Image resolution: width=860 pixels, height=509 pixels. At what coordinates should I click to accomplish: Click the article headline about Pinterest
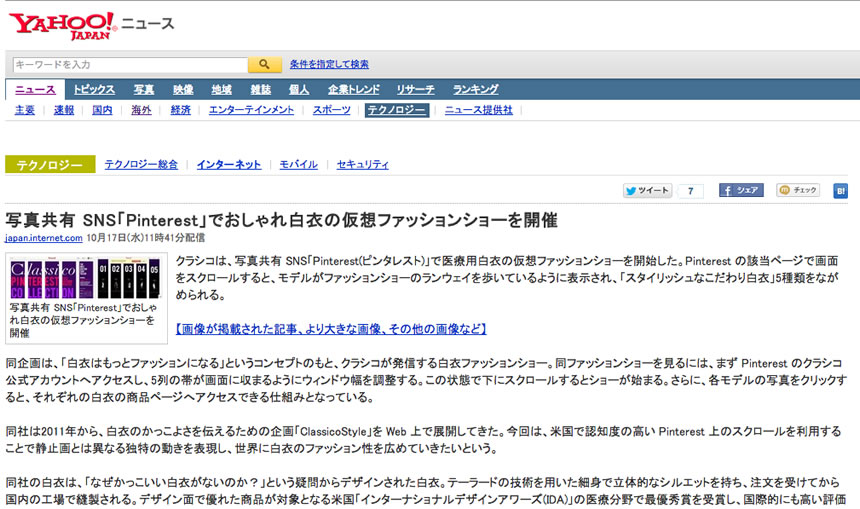coord(281,220)
